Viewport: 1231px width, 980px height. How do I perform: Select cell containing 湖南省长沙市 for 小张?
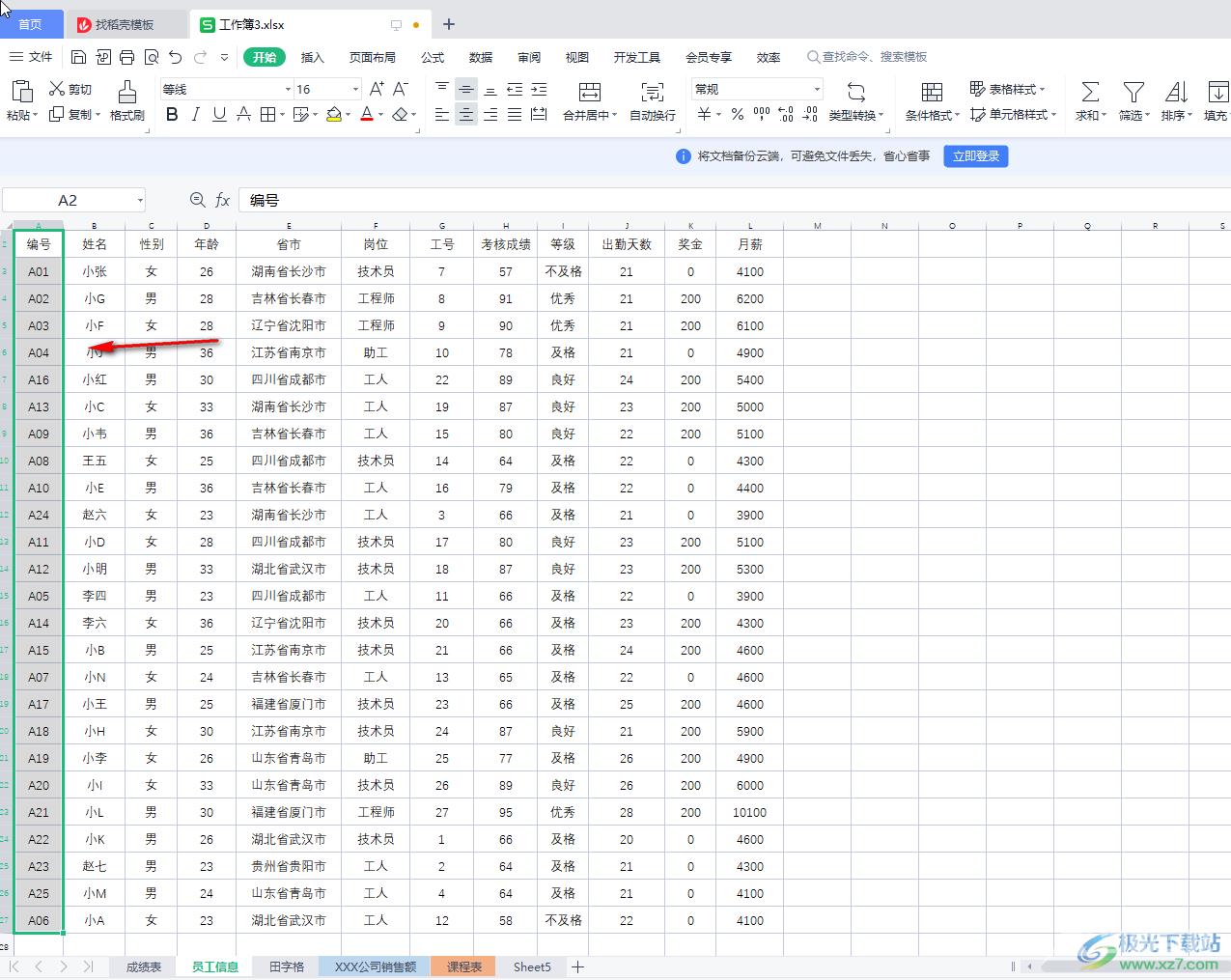pyautogui.click(x=289, y=271)
